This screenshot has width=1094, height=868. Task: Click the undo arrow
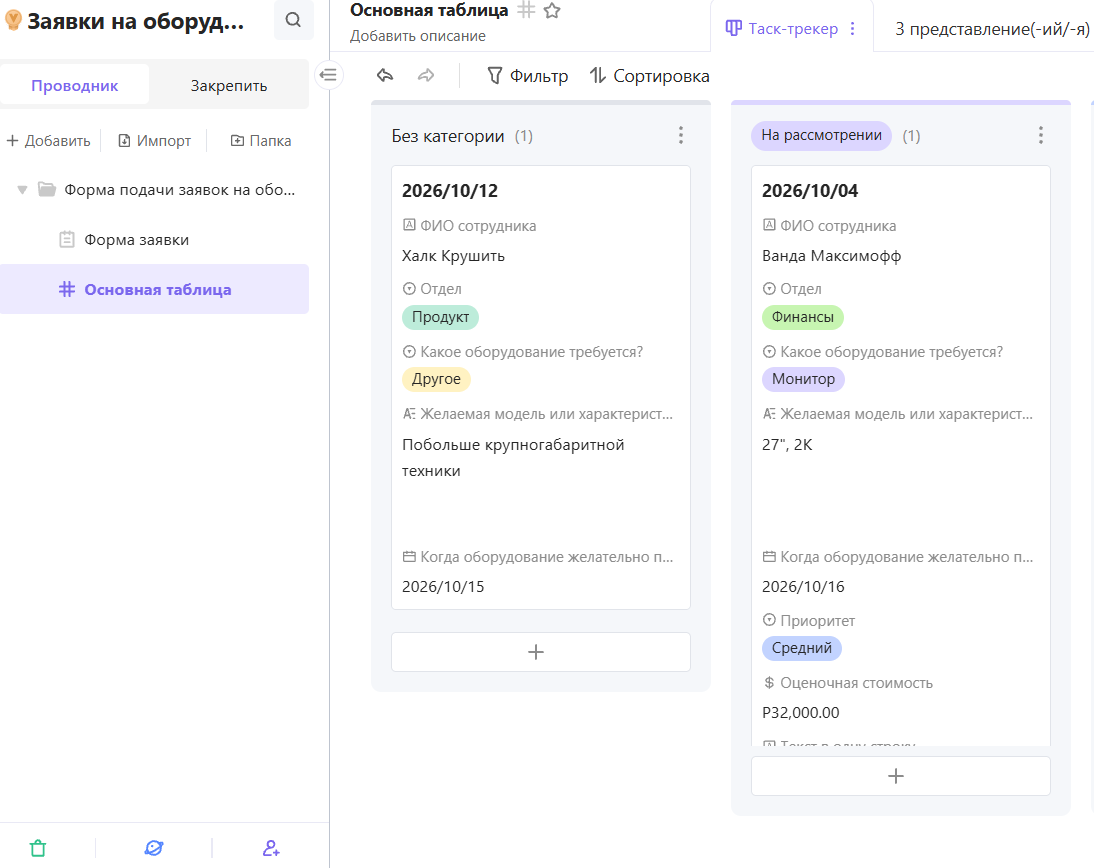[x=385, y=75]
